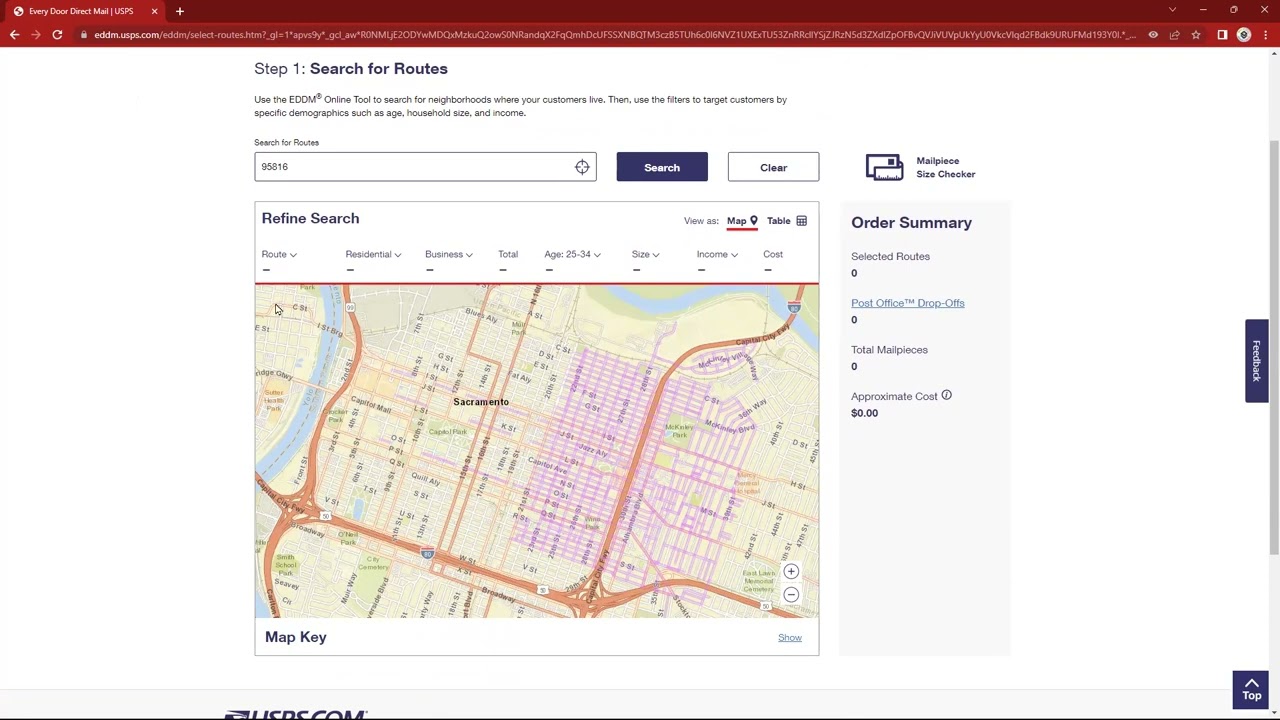This screenshot has height=720, width=1280.
Task: Click the Selected Routes label
Action: (x=890, y=256)
